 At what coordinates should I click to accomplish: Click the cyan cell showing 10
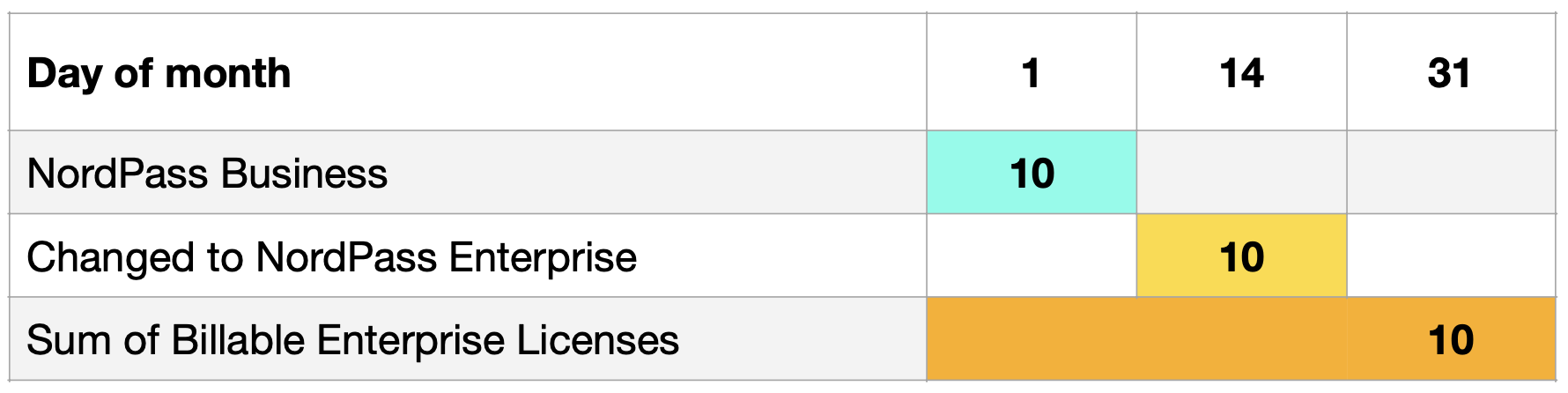pyautogui.click(x=1032, y=173)
